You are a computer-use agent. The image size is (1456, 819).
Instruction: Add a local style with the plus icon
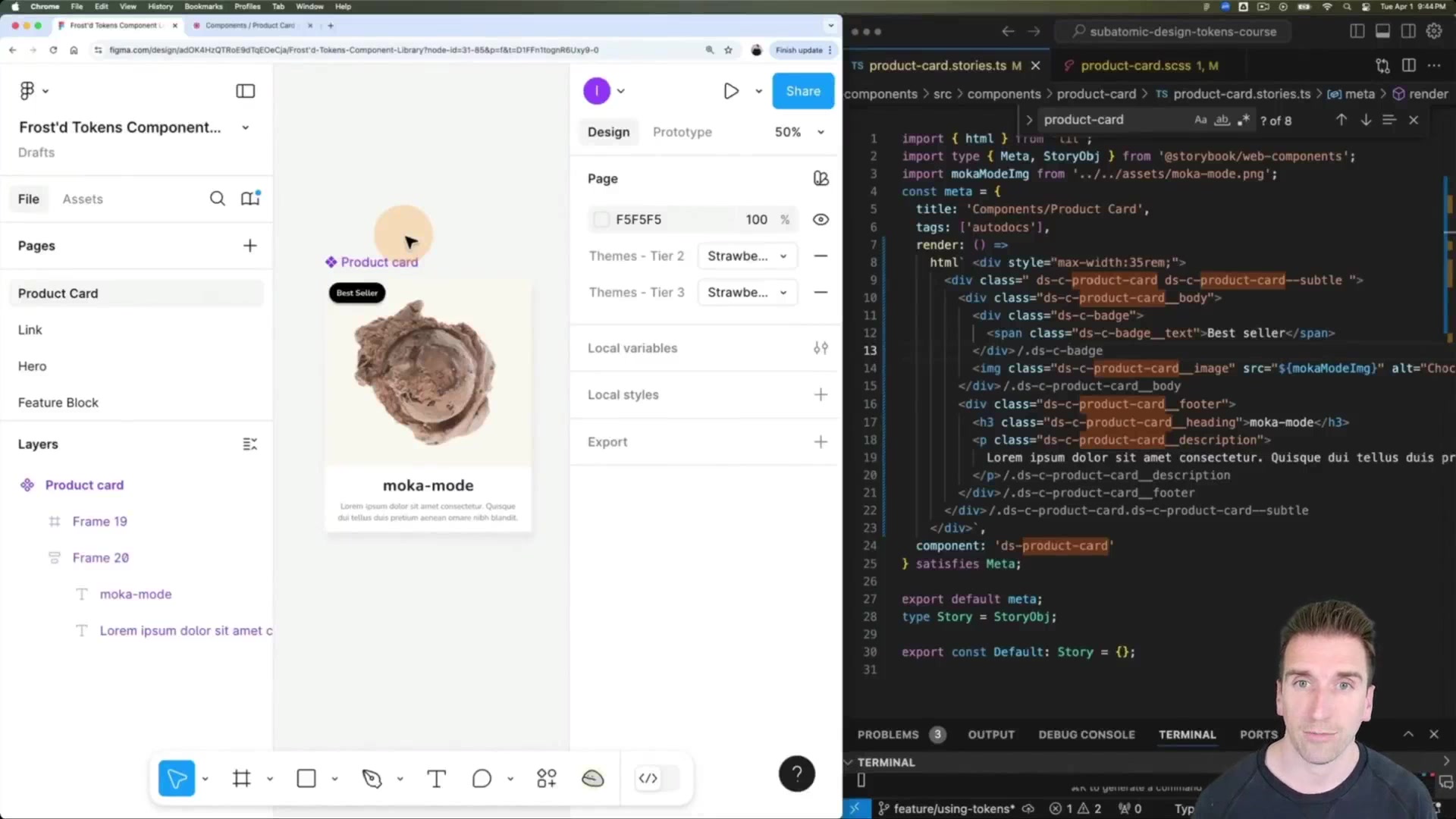[x=821, y=394]
